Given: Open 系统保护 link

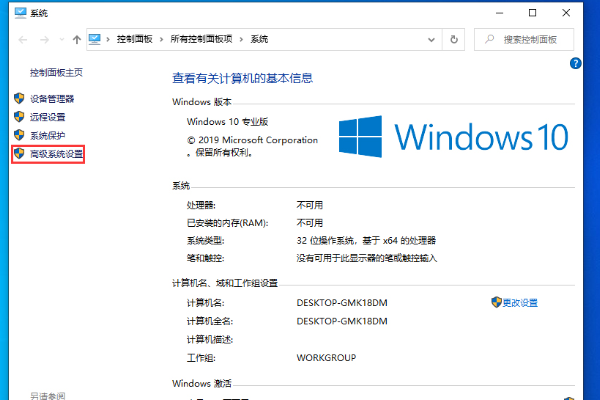Looking at the screenshot, I should pos(47,135).
